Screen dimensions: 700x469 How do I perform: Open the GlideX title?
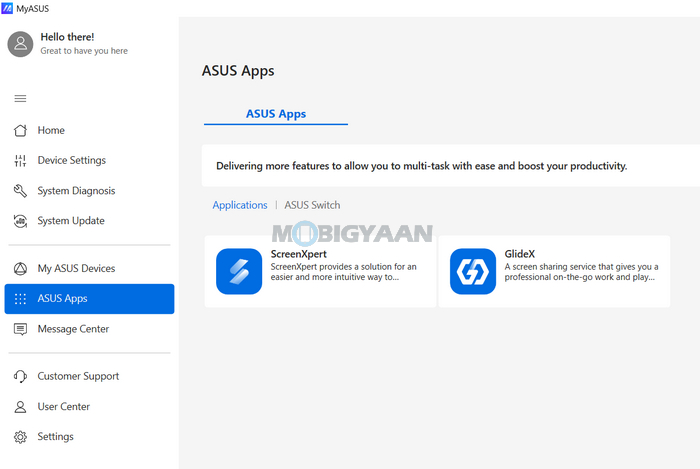tap(520, 254)
